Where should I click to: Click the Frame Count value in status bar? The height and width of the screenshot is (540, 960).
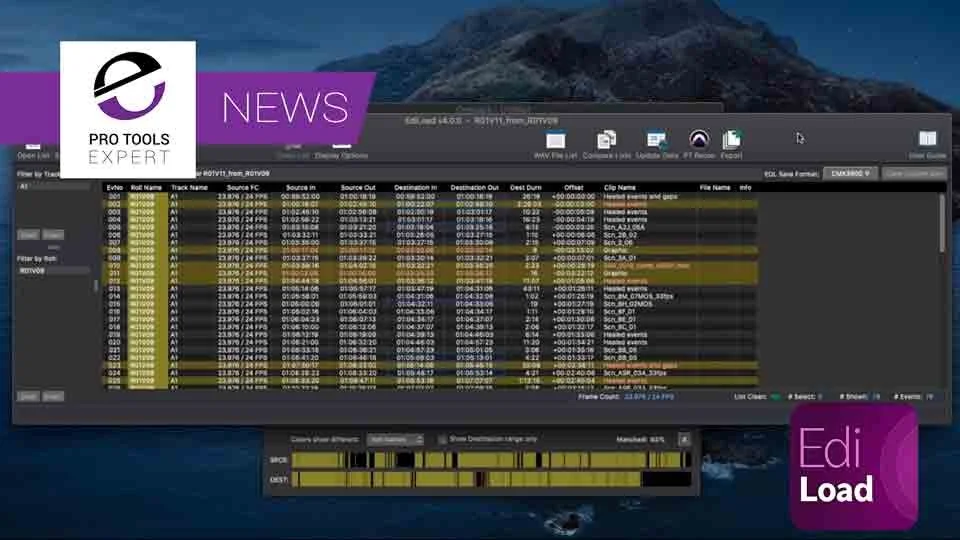(649, 397)
